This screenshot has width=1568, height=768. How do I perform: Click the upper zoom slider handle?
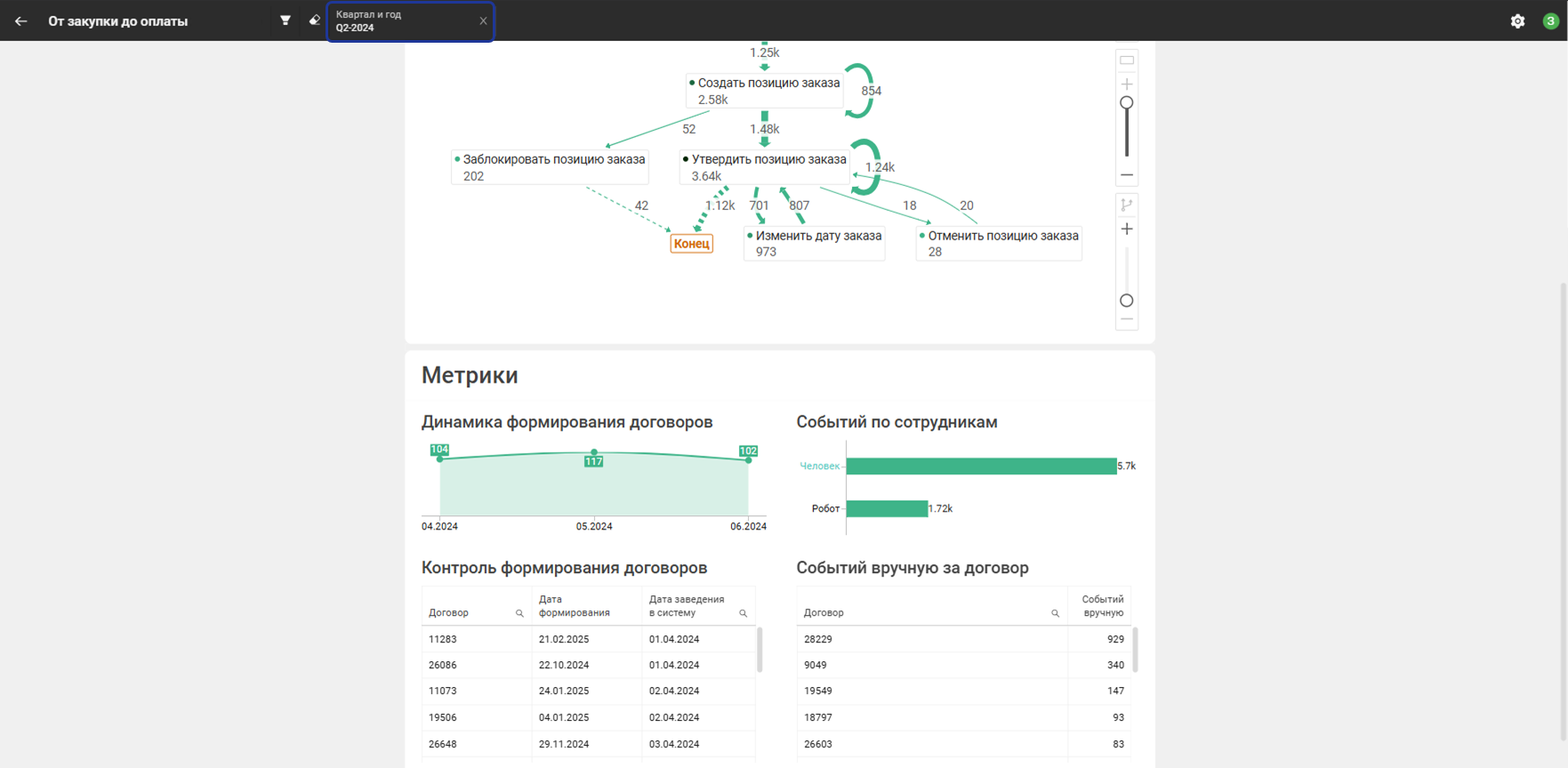click(1127, 103)
